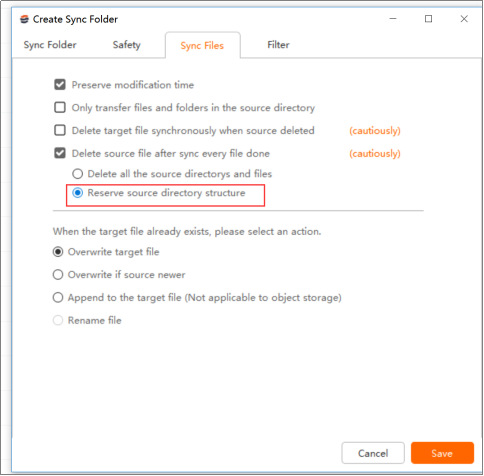Choose Append to the target file option

pyautogui.click(x=58, y=297)
